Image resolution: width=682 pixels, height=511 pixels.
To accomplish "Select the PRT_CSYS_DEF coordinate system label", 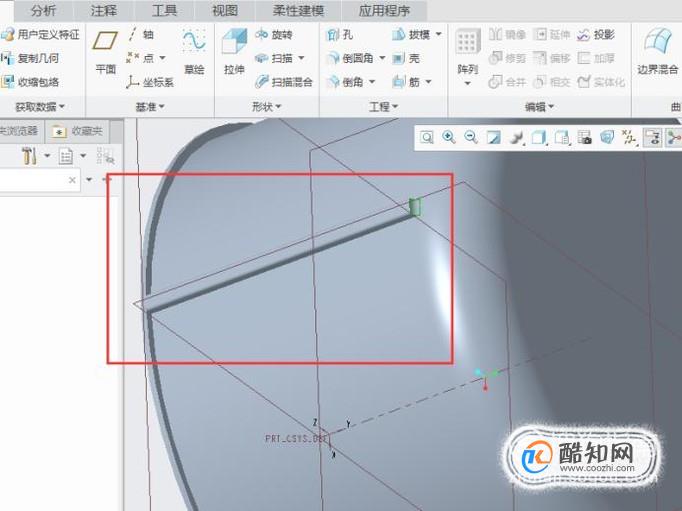I will click(x=296, y=438).
